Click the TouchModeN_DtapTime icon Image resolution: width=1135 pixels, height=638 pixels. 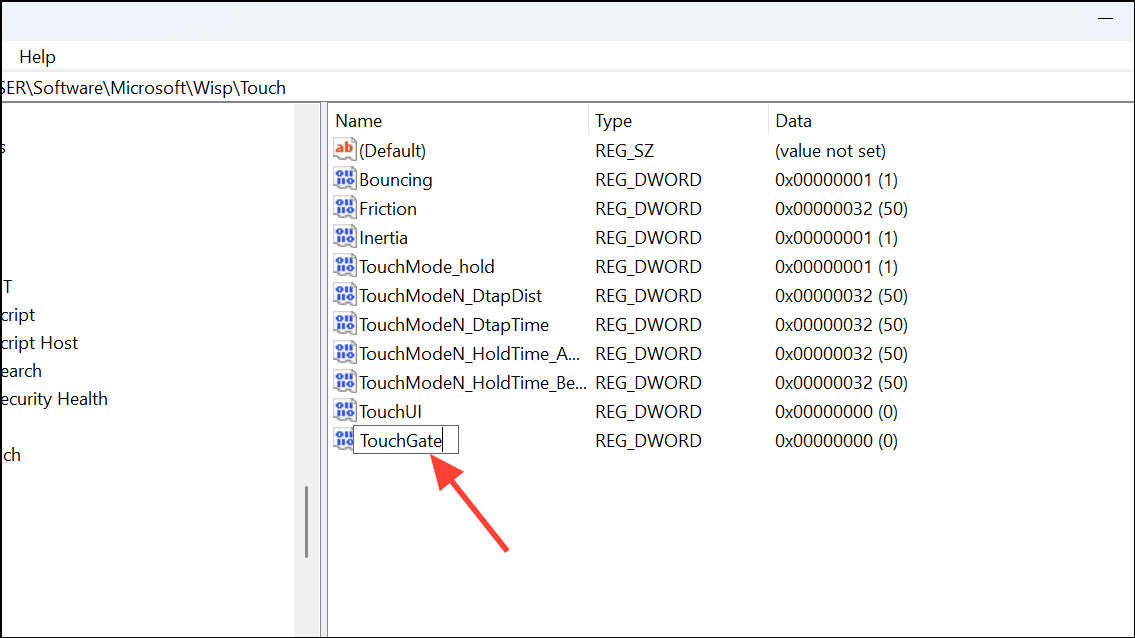344,325
